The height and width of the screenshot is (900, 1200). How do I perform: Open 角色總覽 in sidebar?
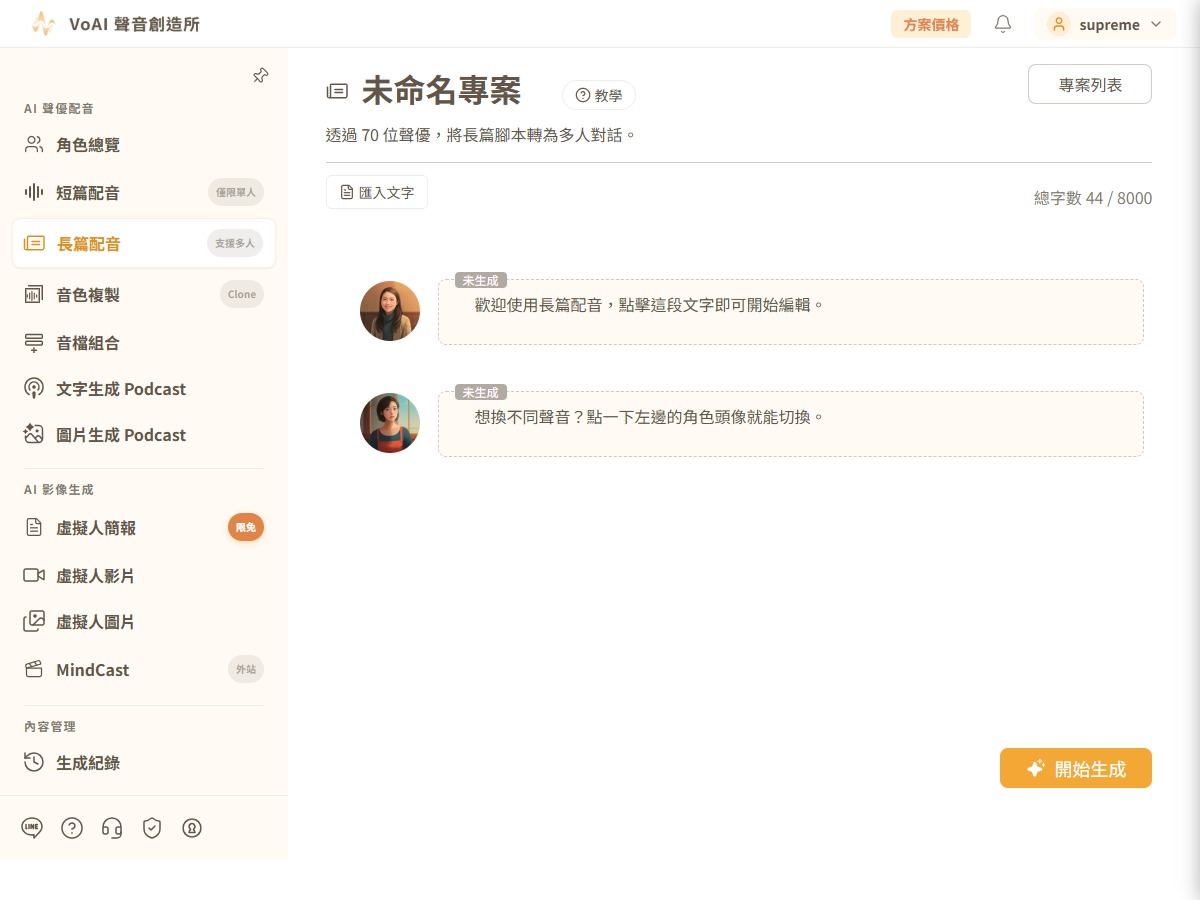144,145
